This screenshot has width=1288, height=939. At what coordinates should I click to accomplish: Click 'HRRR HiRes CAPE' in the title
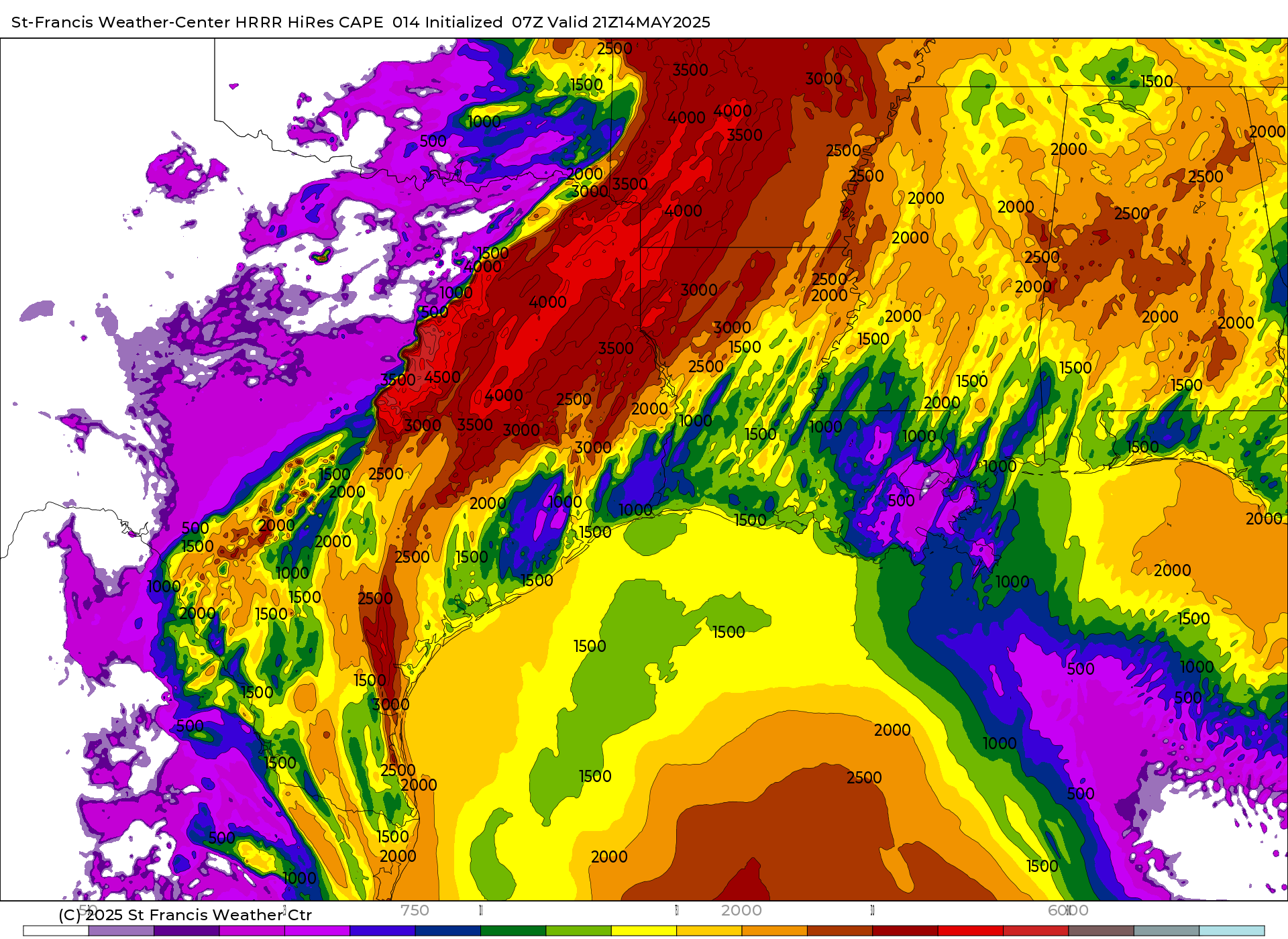(x=309, y=22)
